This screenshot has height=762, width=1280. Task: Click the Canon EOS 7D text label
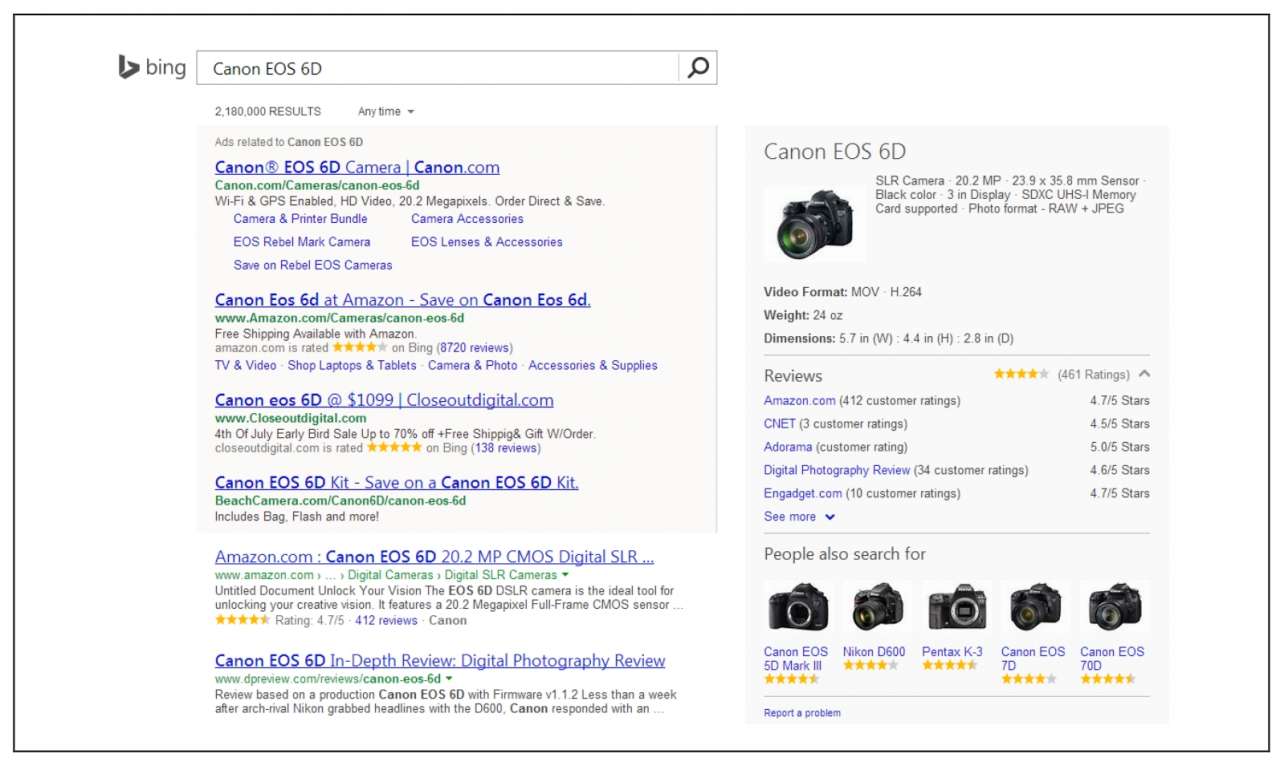[x=1033, y=658]
